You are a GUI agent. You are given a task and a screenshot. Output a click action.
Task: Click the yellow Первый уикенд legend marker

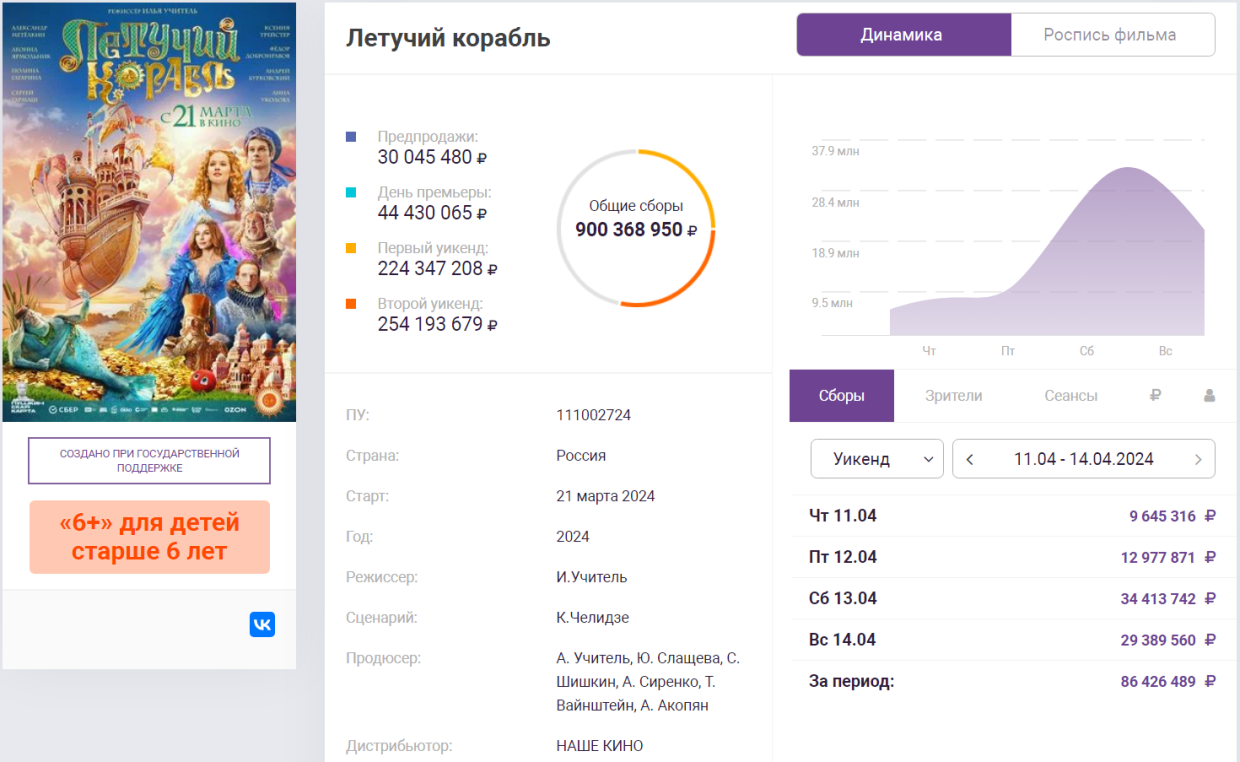click(350, 248)
